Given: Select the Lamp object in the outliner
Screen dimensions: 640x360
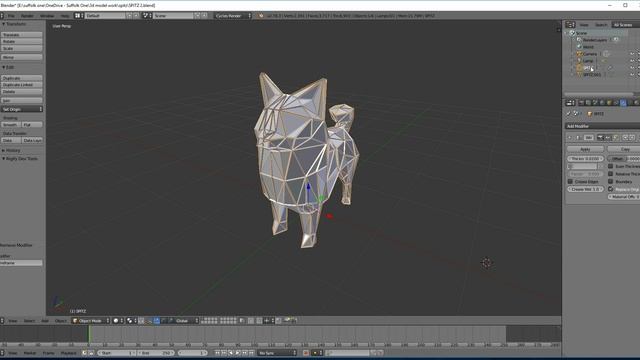Looking at the screenshot, I should point(588,61).
